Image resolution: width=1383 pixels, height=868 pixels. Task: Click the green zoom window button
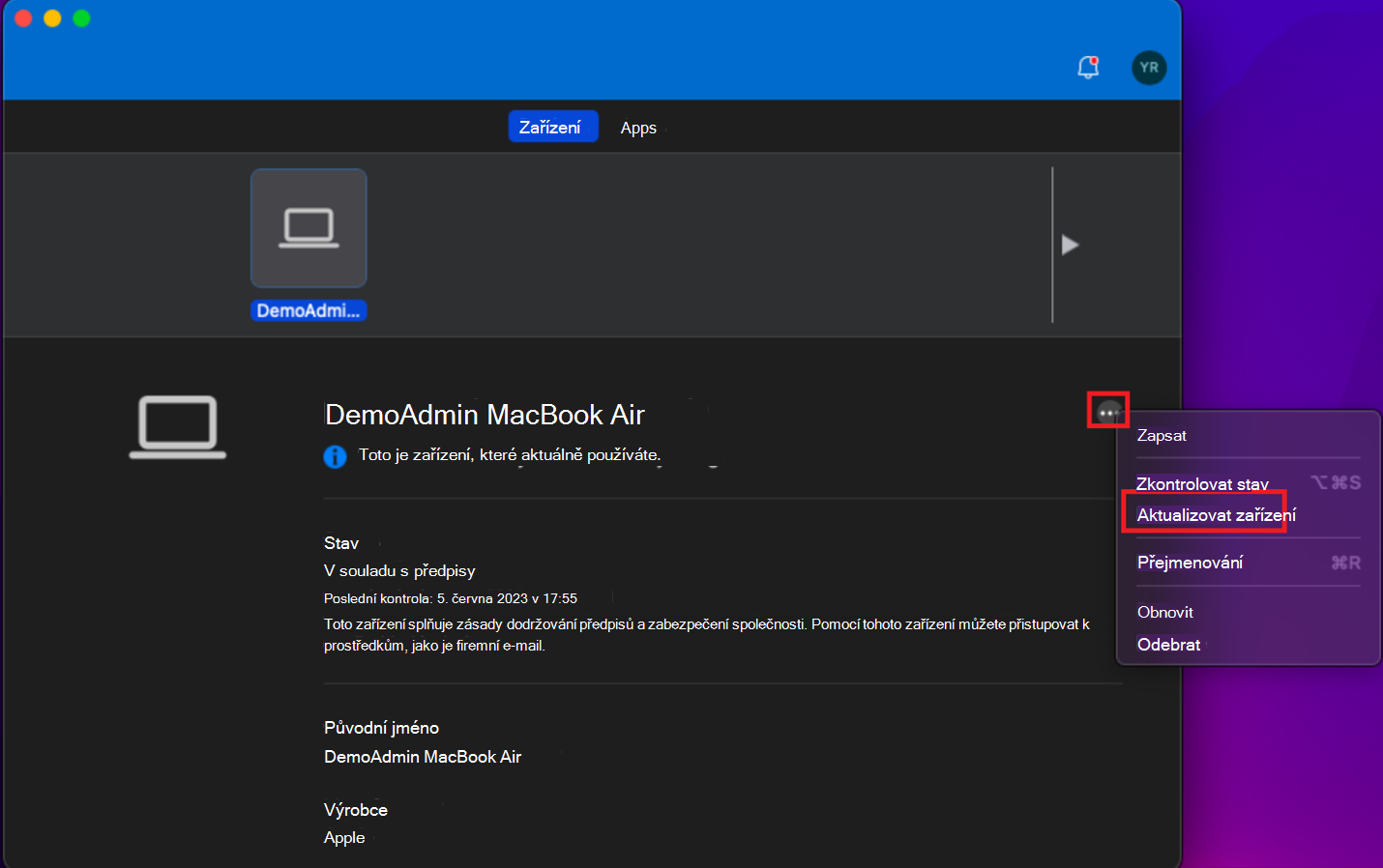click(81, 18)
